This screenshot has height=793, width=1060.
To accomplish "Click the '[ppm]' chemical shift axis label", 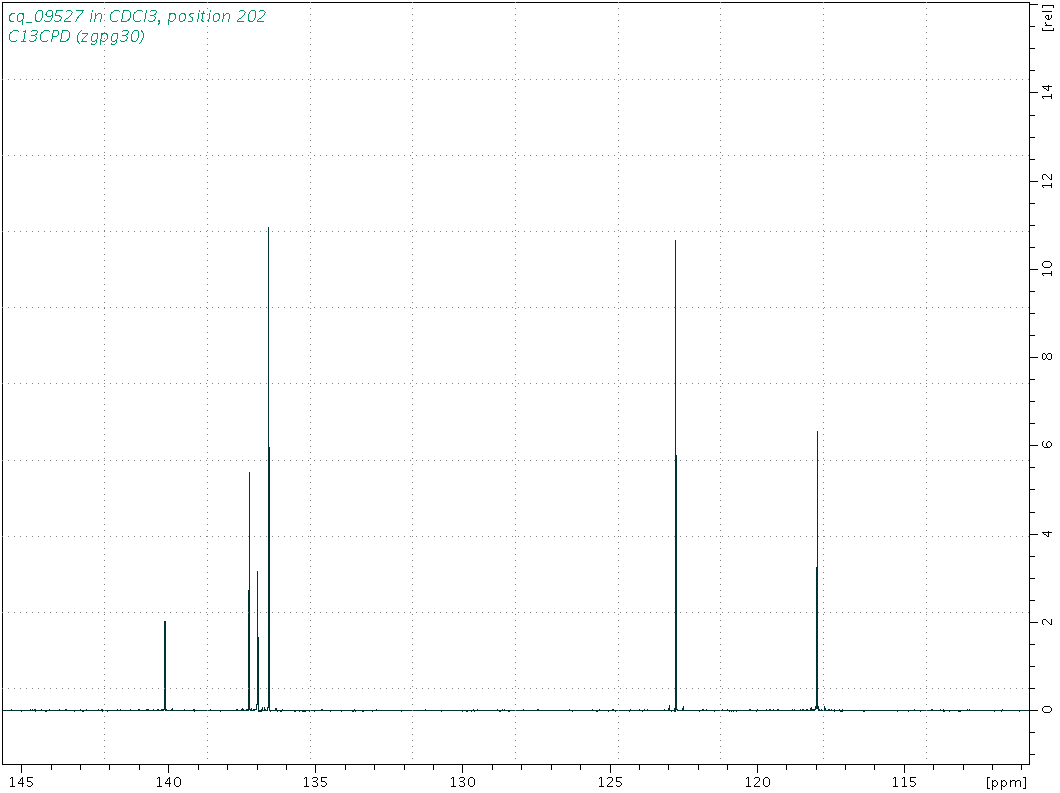I will 1006,783.
